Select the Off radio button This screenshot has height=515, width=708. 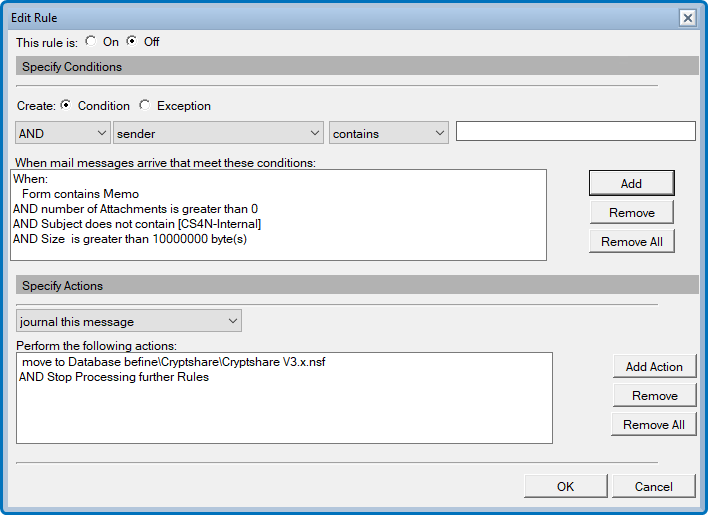[132, 42]
